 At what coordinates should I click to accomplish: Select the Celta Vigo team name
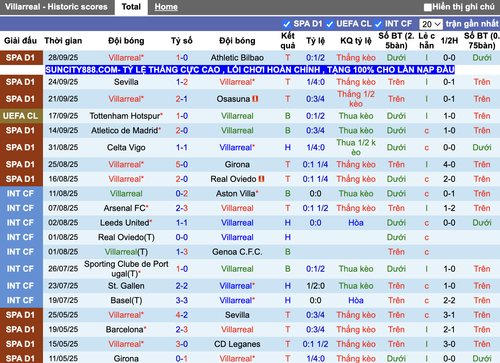(126, 147)
